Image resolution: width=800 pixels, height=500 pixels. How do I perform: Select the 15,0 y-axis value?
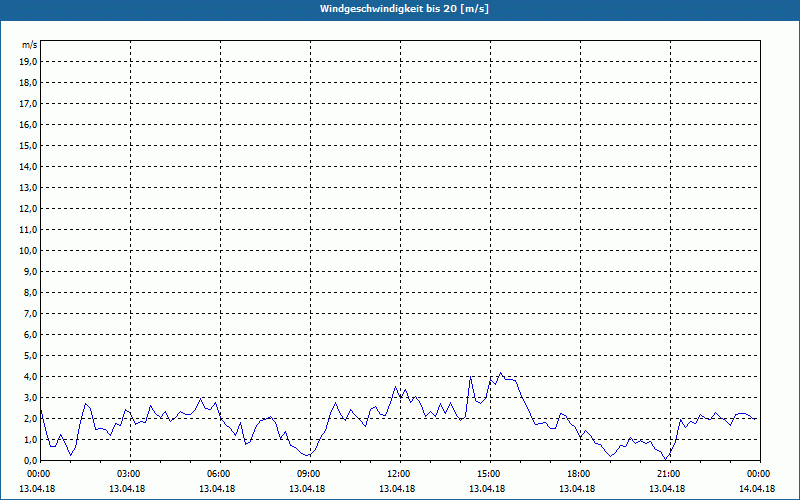[28, 145]
